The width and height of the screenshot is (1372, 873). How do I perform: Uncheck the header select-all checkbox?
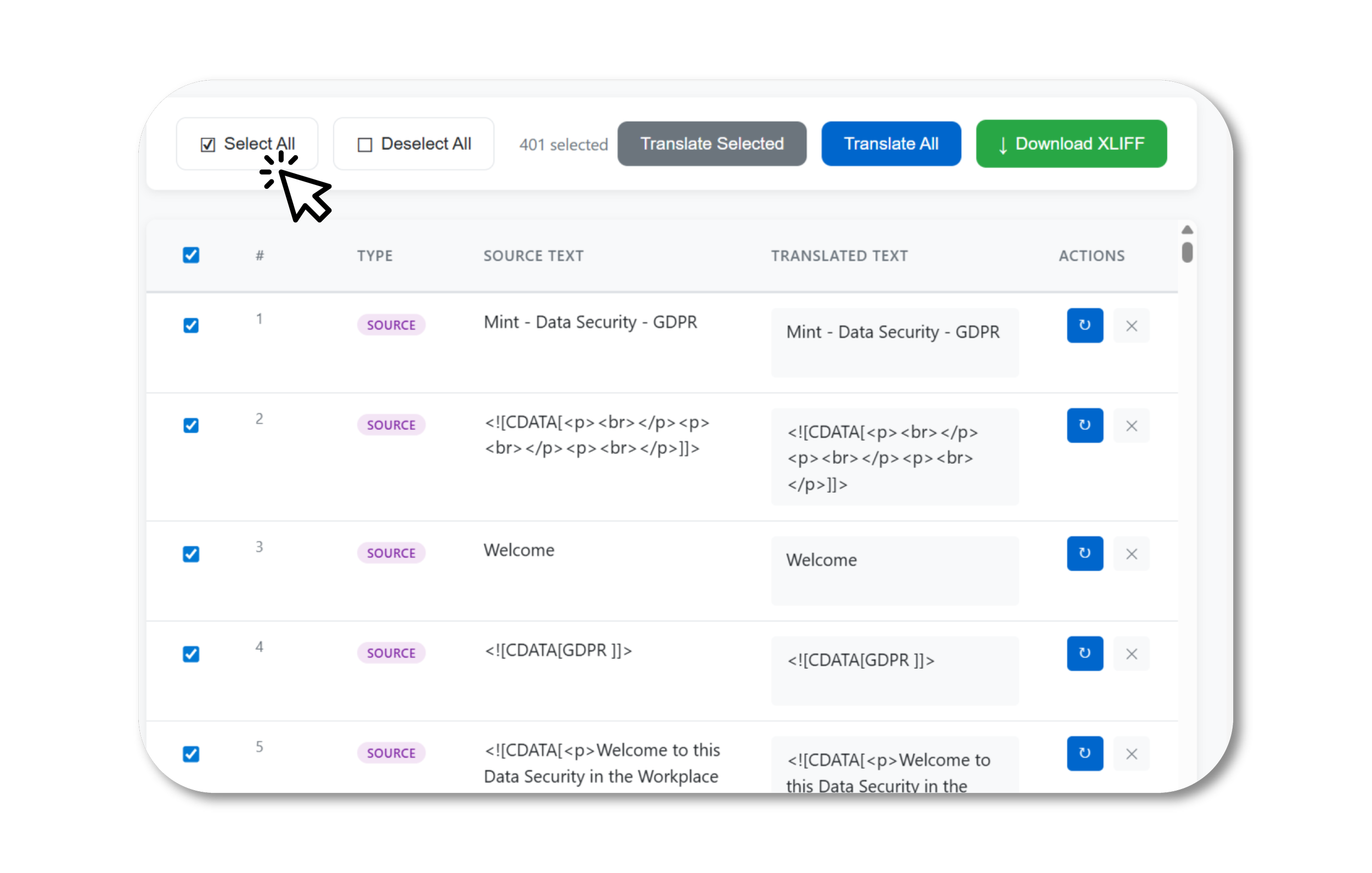pos(191,255)
